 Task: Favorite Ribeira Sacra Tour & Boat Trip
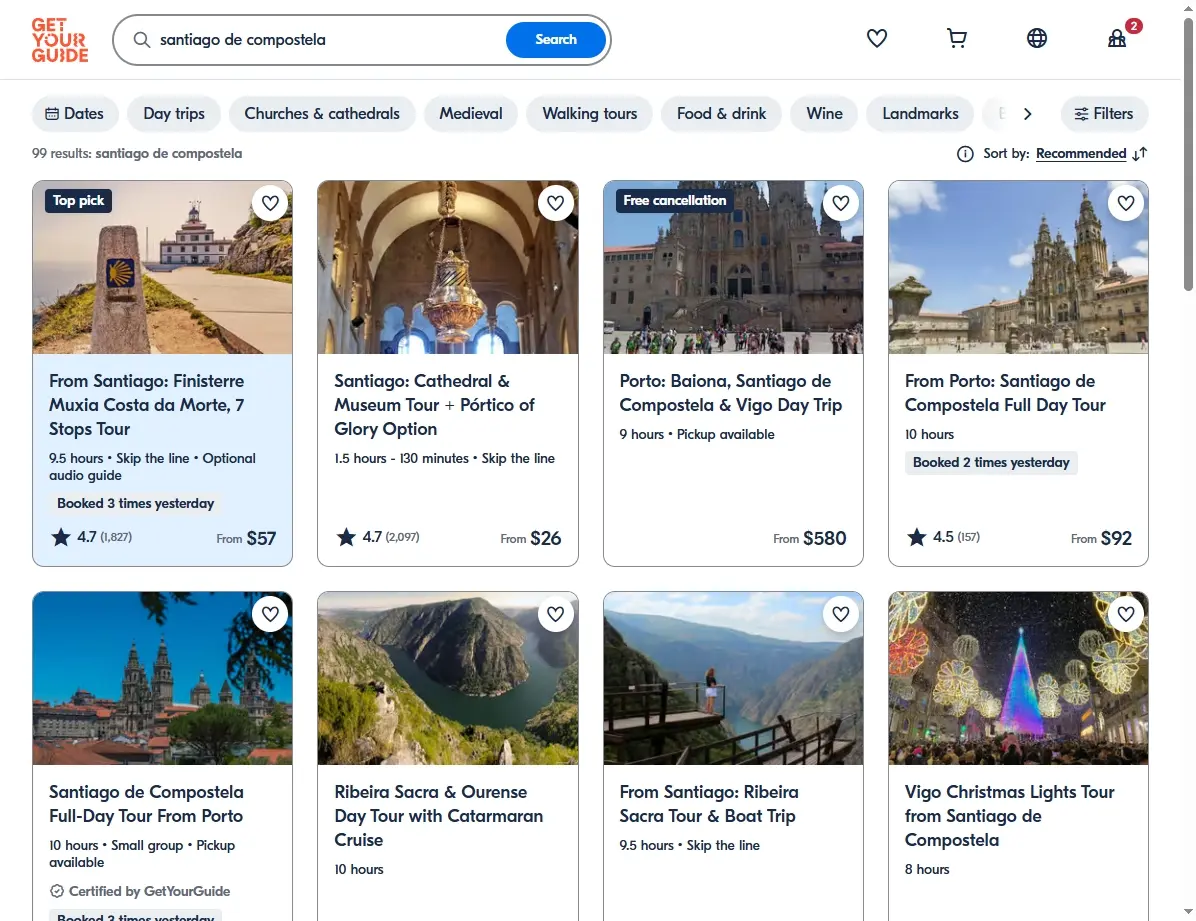coord(841,614)
